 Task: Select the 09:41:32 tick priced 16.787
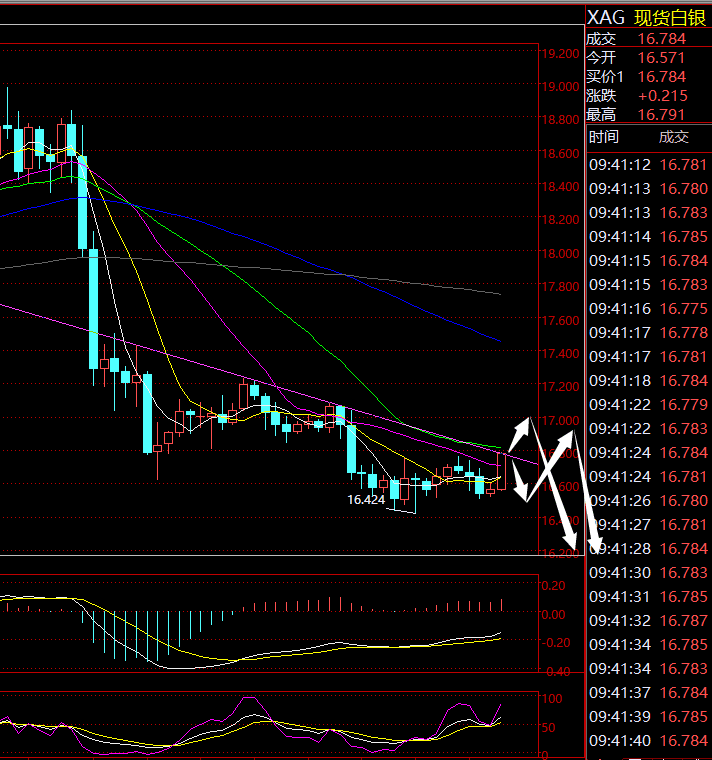647,621
